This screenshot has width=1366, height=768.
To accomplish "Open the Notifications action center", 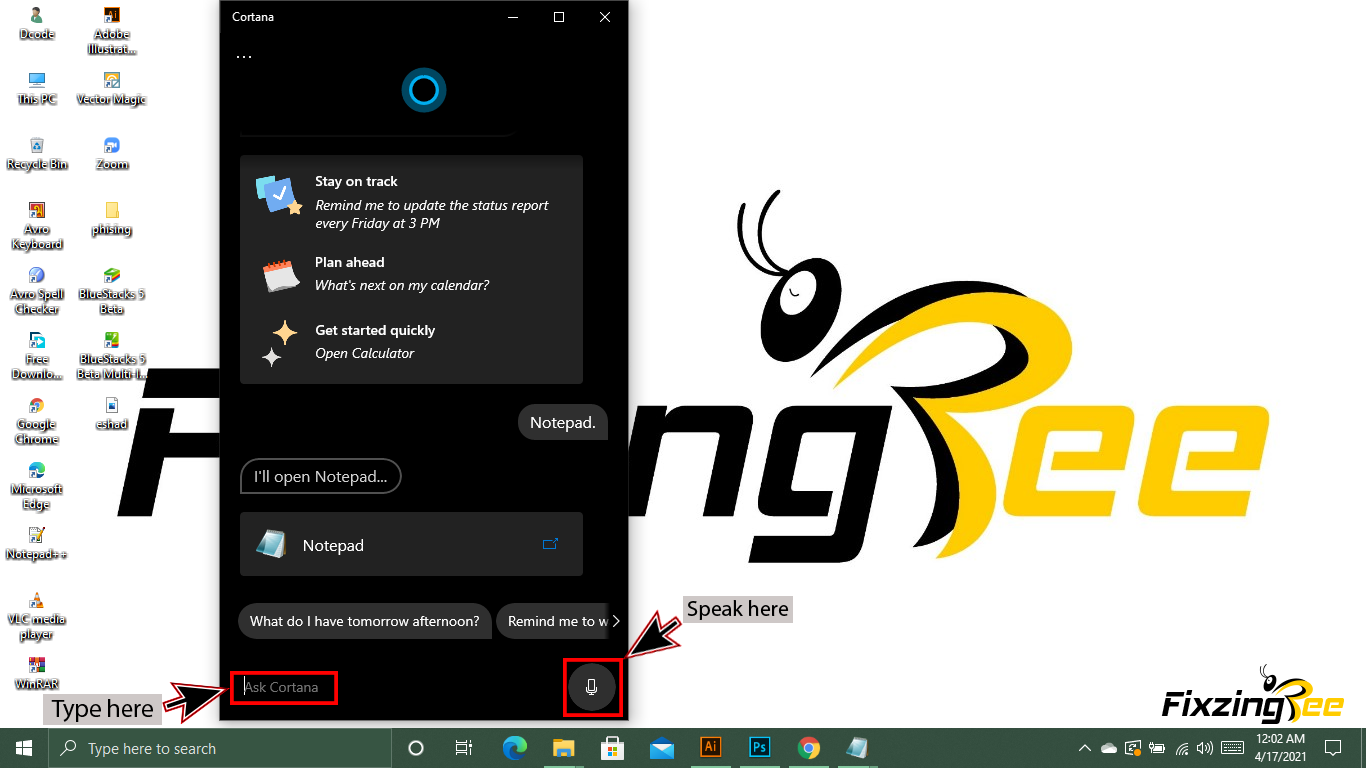I will [x=1332, y=748].
